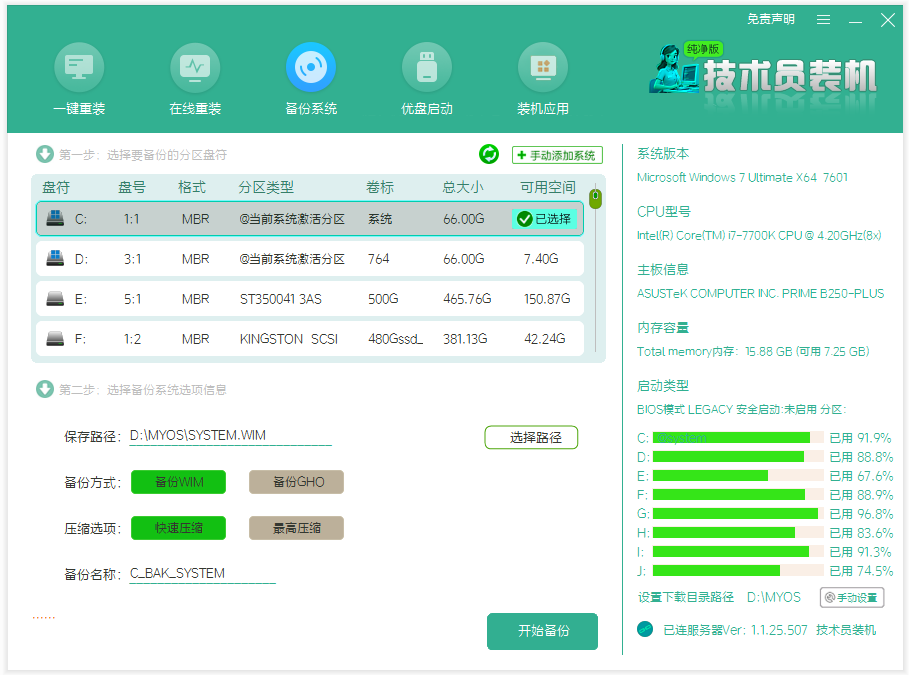Click the H: drive usage bar 83.6%

pyautogui.click(x=738, y=533)
